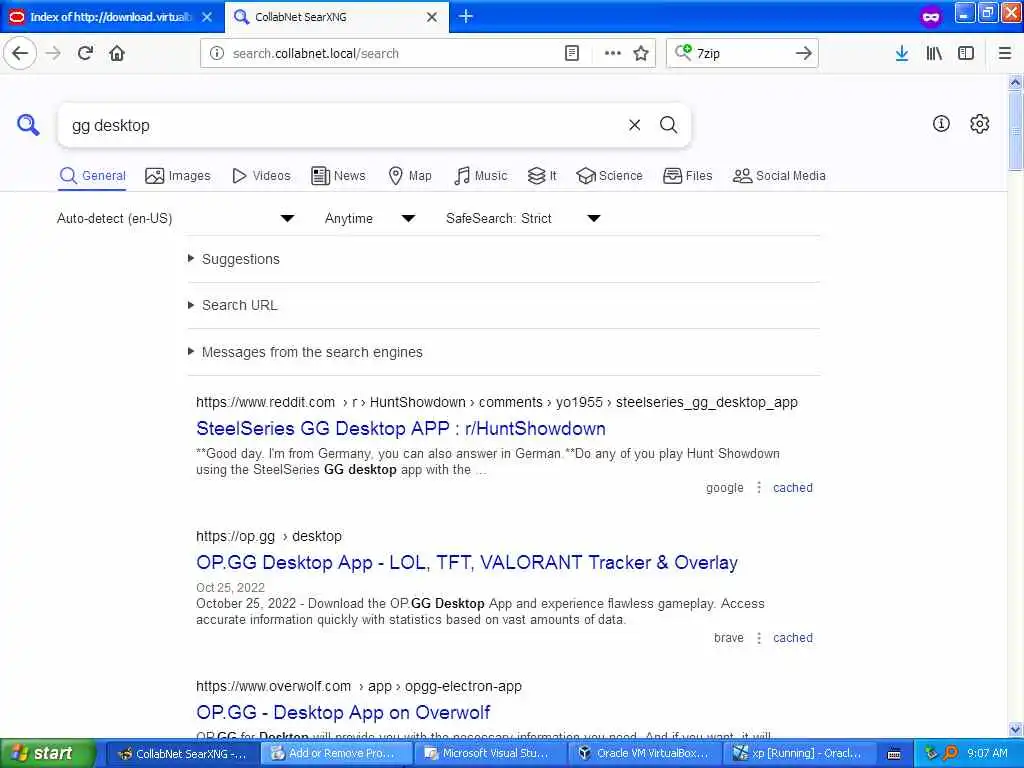The height and width of the screenshot is (768, 1024).
Task: Switch to the News category tab
Action: [338, 176]
